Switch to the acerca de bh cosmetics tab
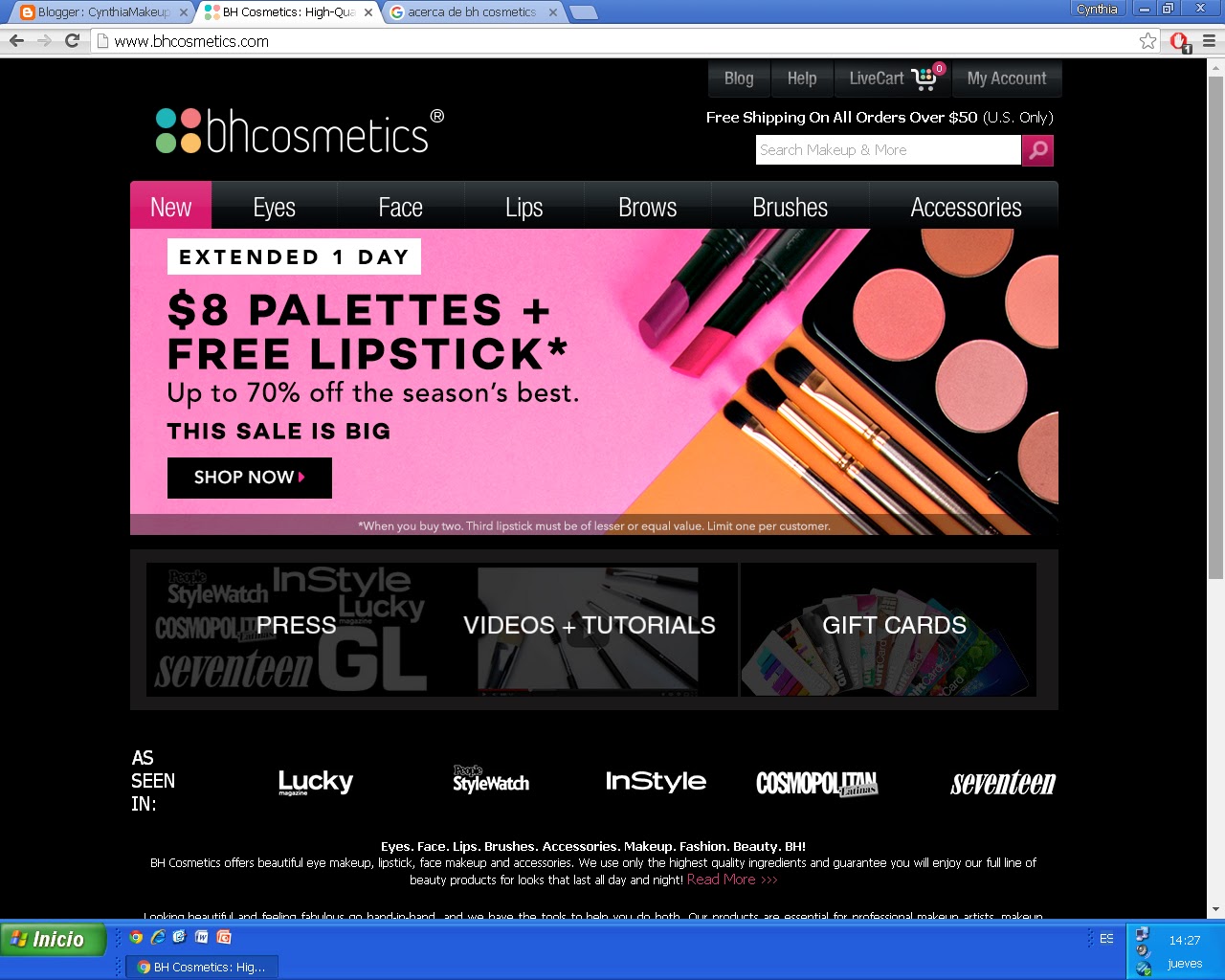This screenshot has width=1225, height=980. tap(471, 12)
